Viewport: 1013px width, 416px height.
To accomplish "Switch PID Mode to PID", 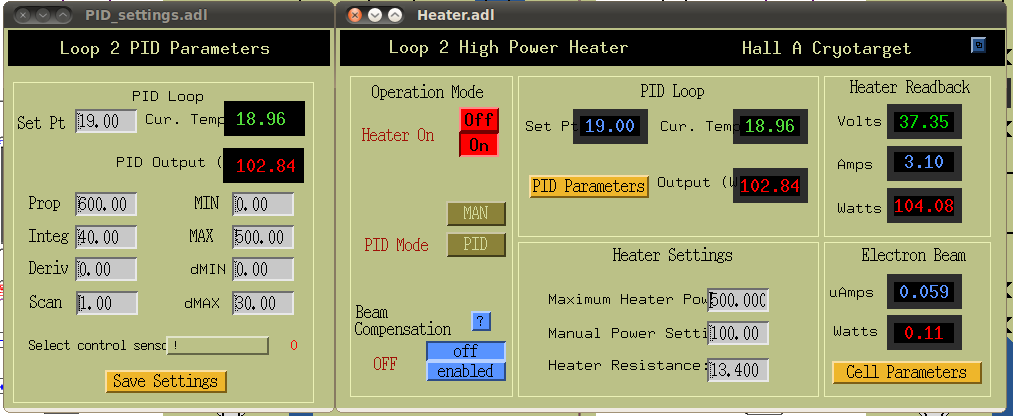I will pos(476,245).
